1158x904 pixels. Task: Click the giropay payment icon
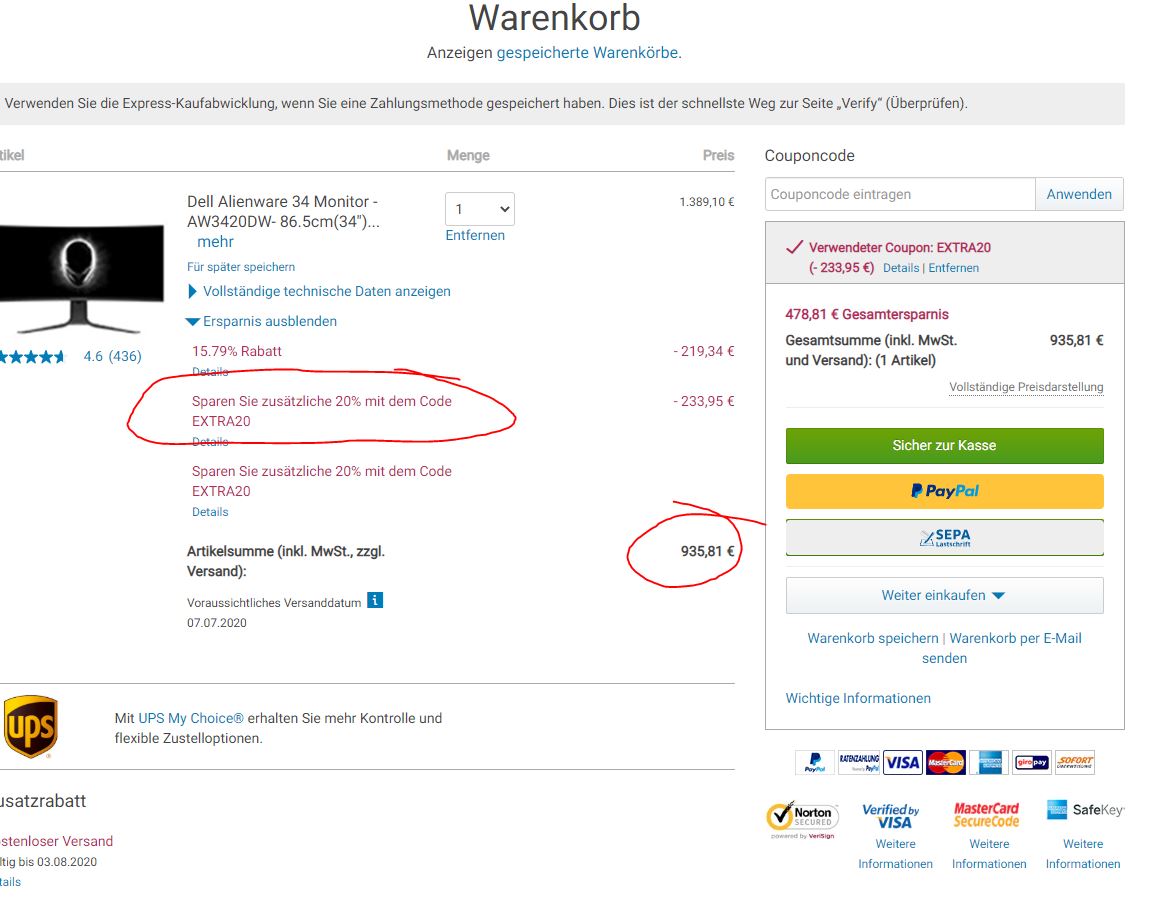pos(1032,762)
